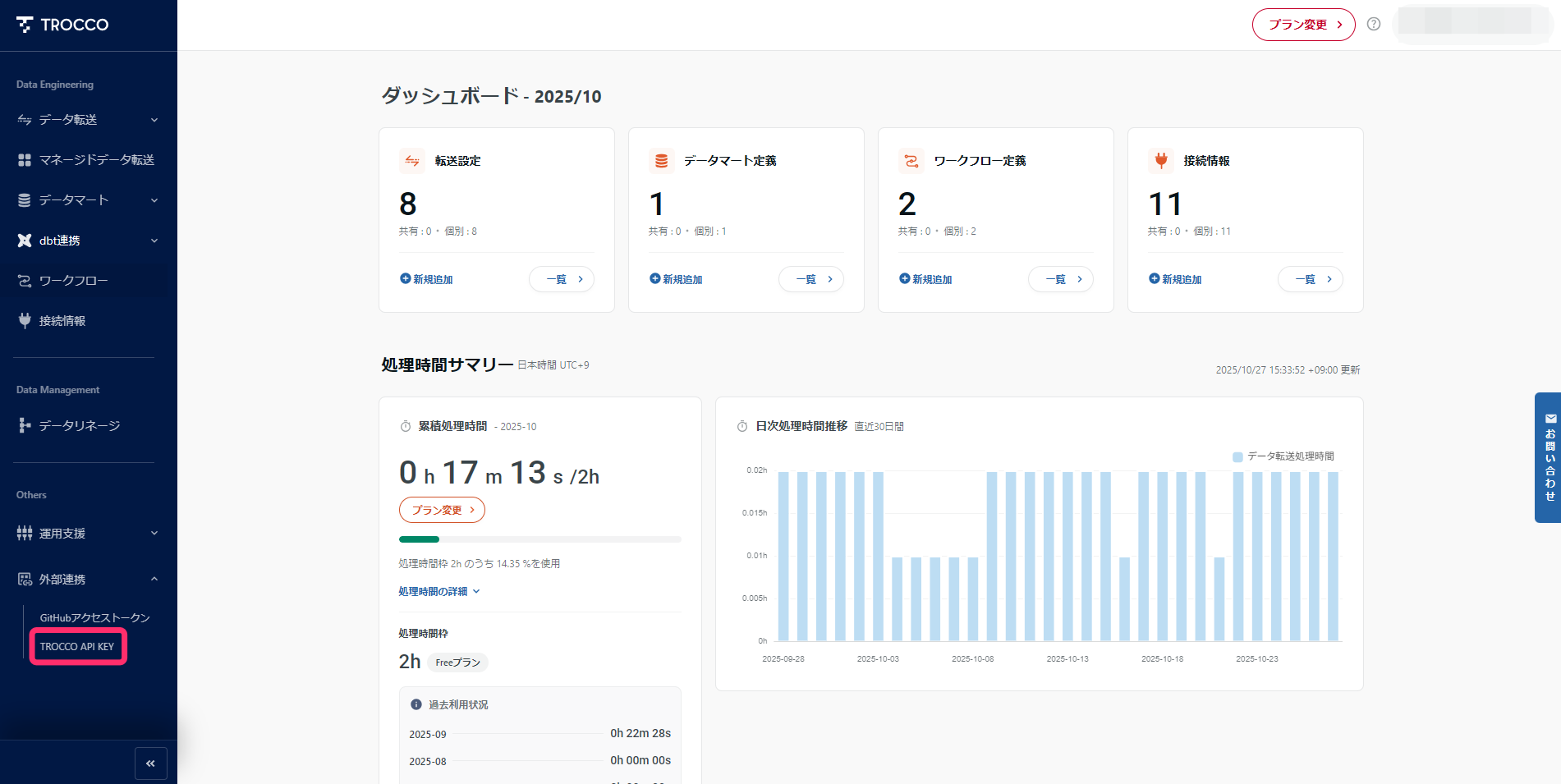
Task: Click the プラン変更 button in the header
Action: (1303, 24)
